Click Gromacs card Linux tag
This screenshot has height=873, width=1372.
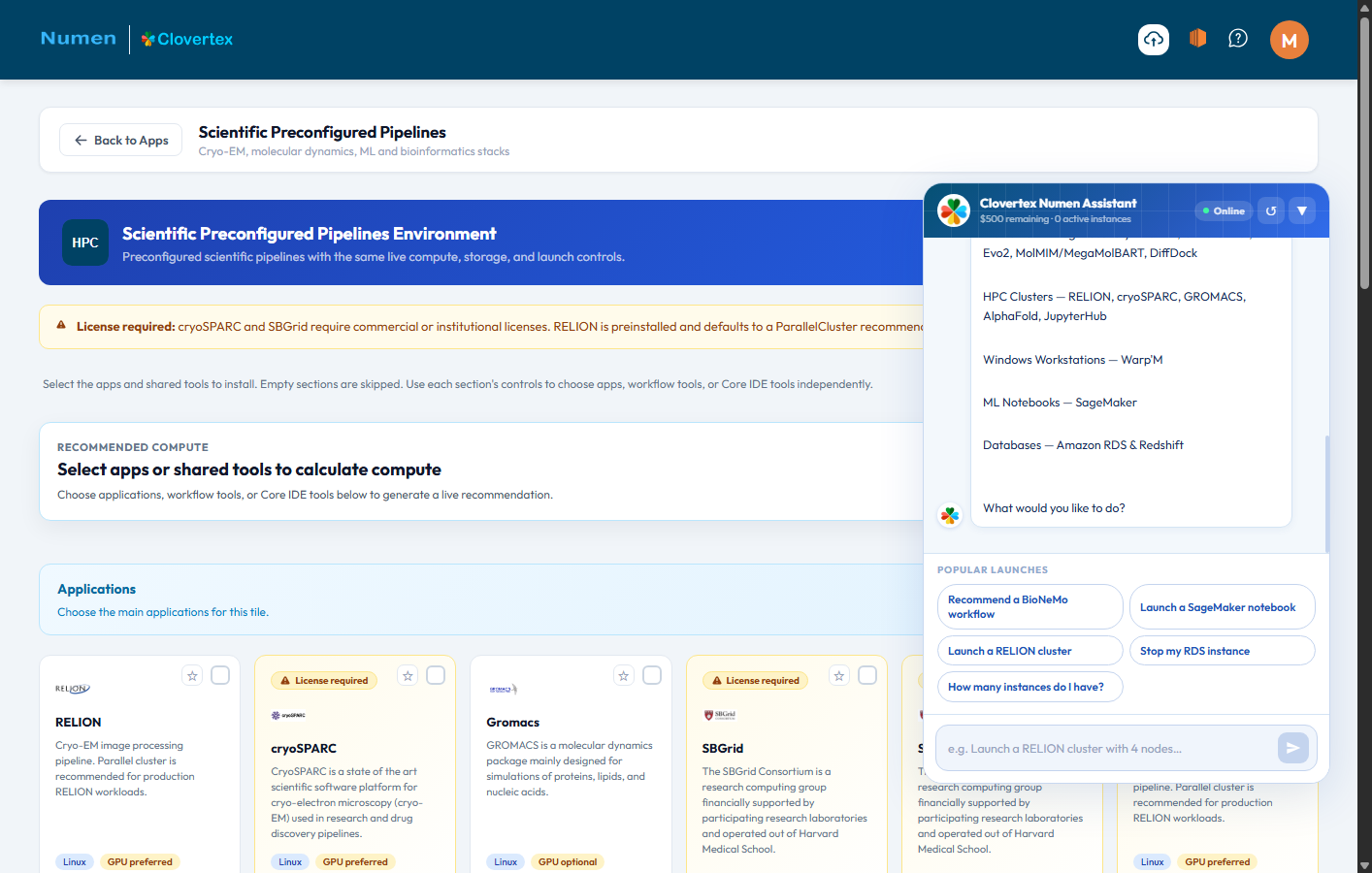(506, 861)
